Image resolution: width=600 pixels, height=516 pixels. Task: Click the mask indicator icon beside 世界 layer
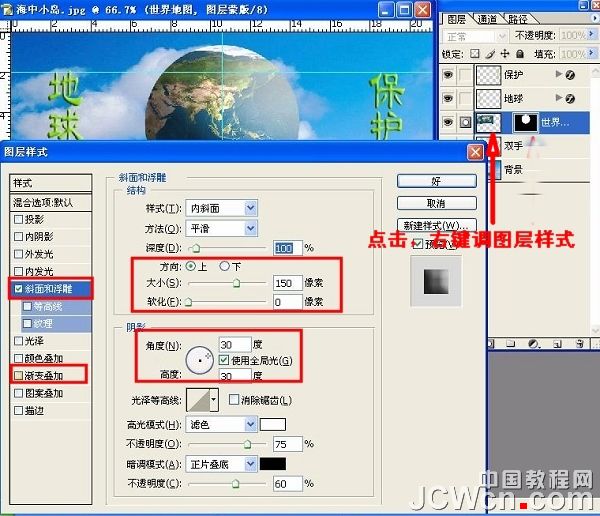tap(465, 122)
